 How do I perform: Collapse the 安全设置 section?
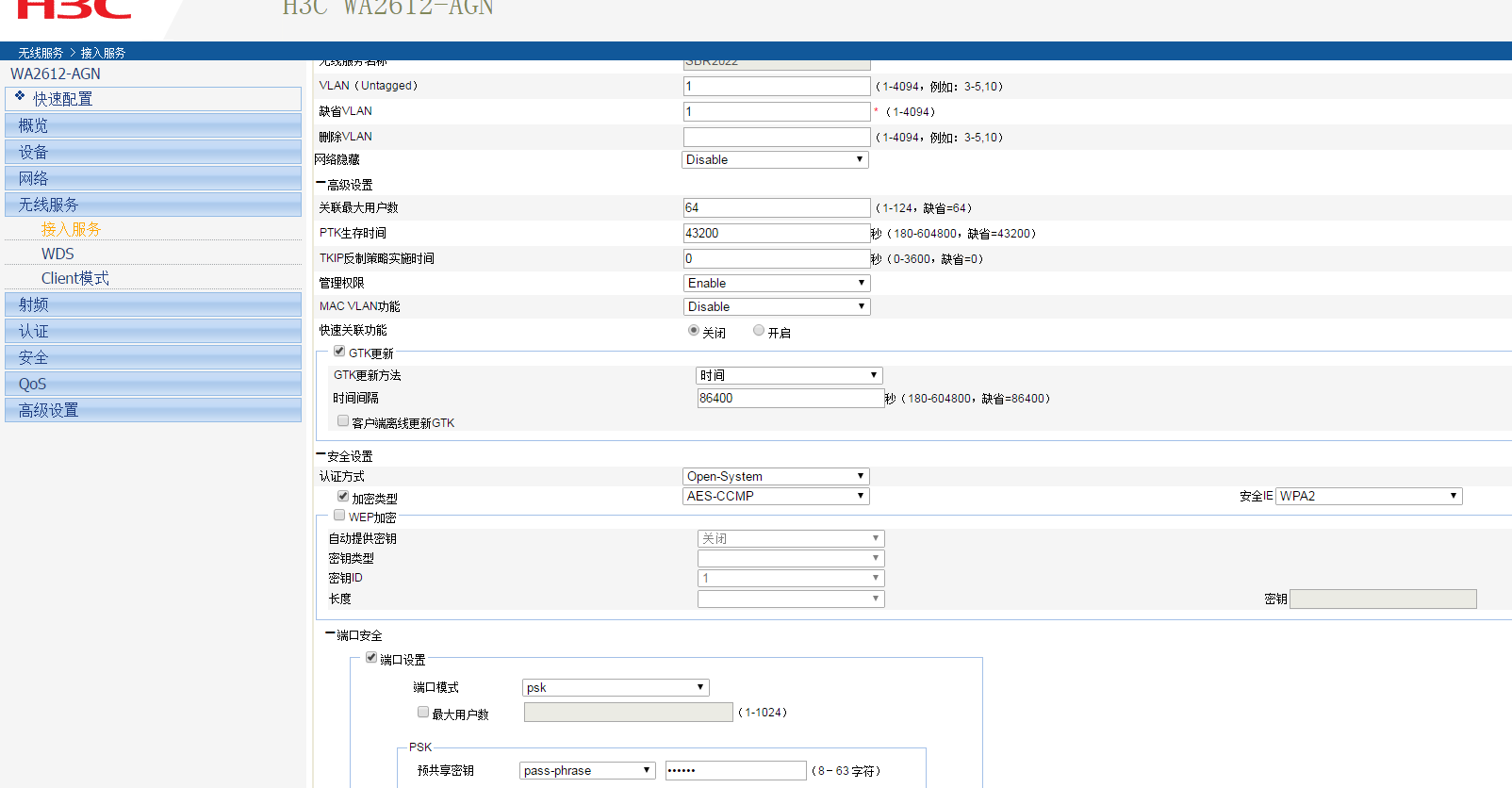(x=320, y=455)
